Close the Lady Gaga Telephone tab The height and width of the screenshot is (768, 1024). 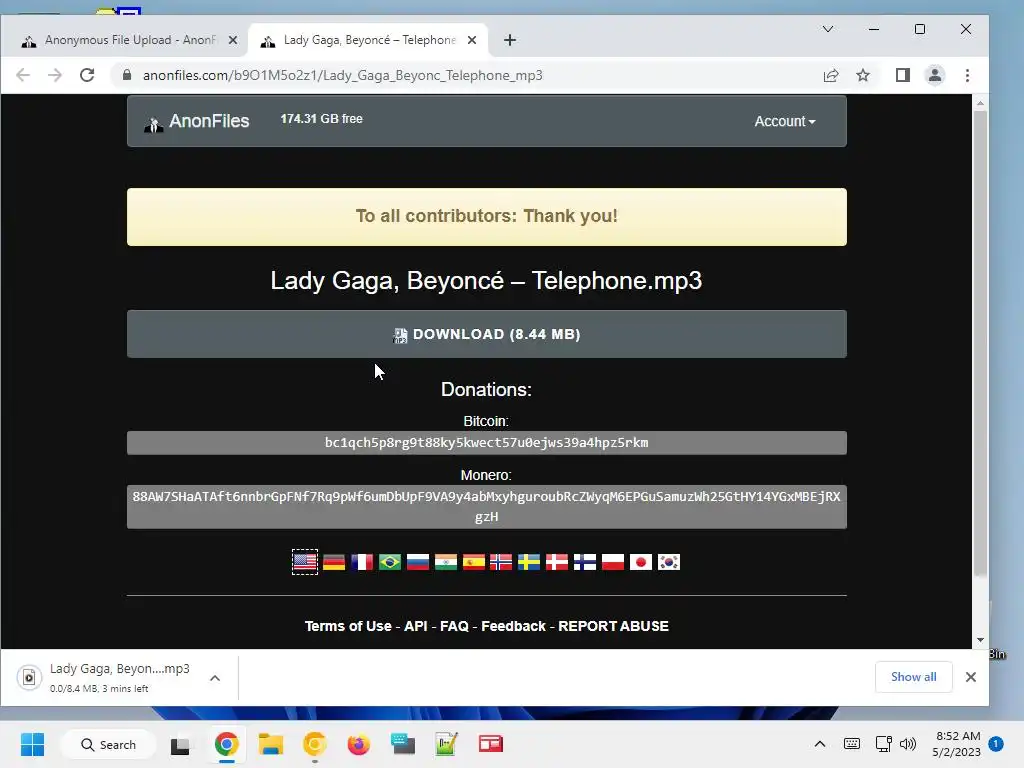472,40
